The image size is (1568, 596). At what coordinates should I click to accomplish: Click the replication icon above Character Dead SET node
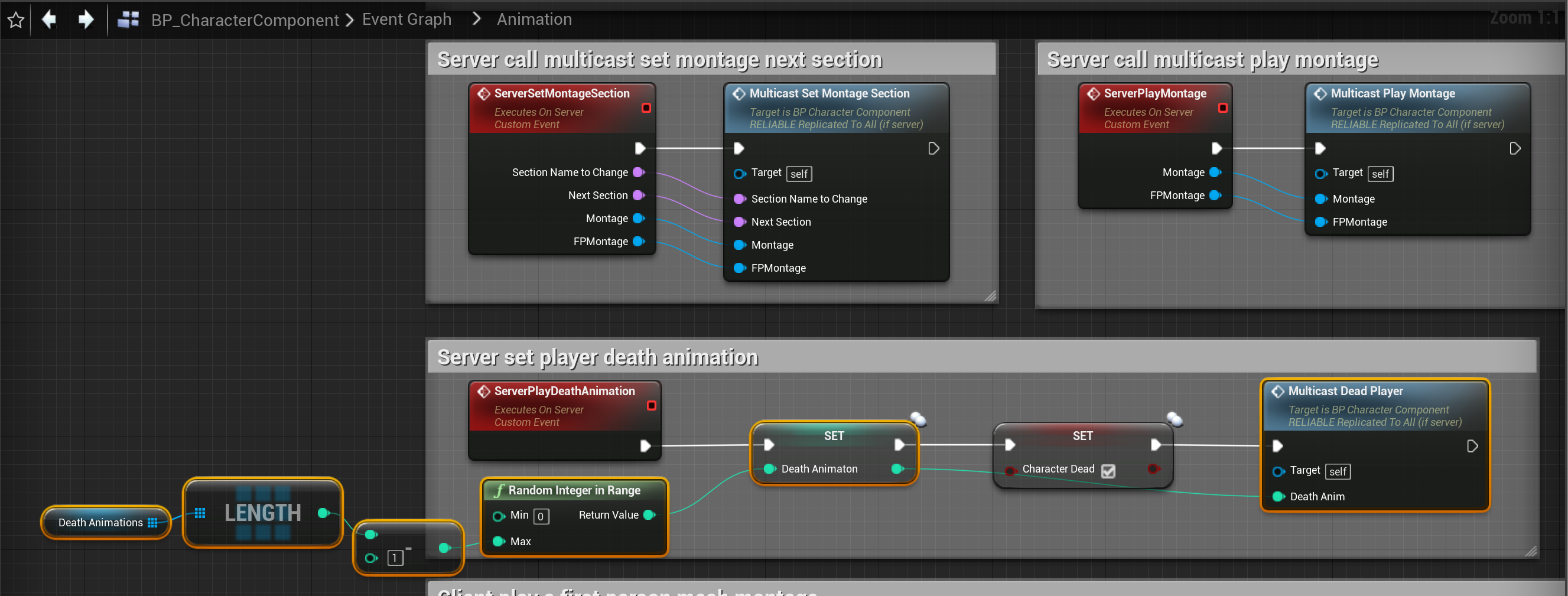tap(1174, 419)
